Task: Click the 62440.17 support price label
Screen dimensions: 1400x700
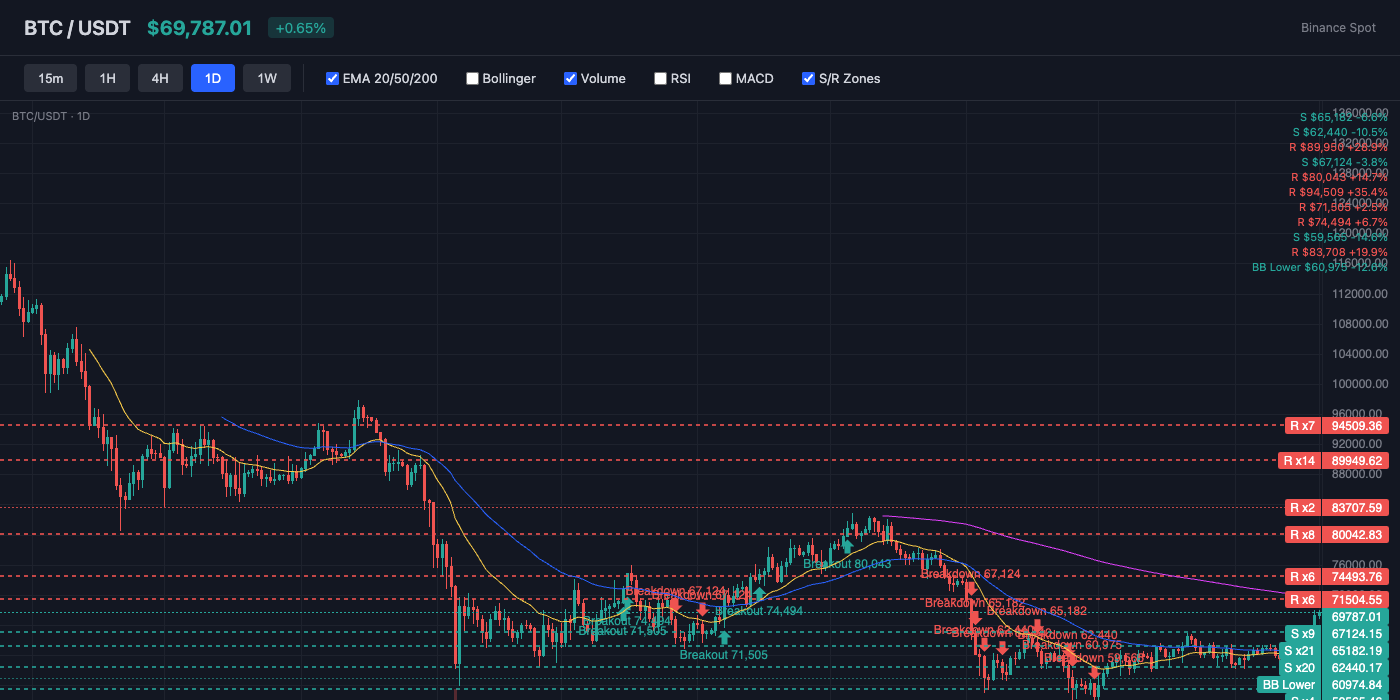Action: tap(1356, 667)
